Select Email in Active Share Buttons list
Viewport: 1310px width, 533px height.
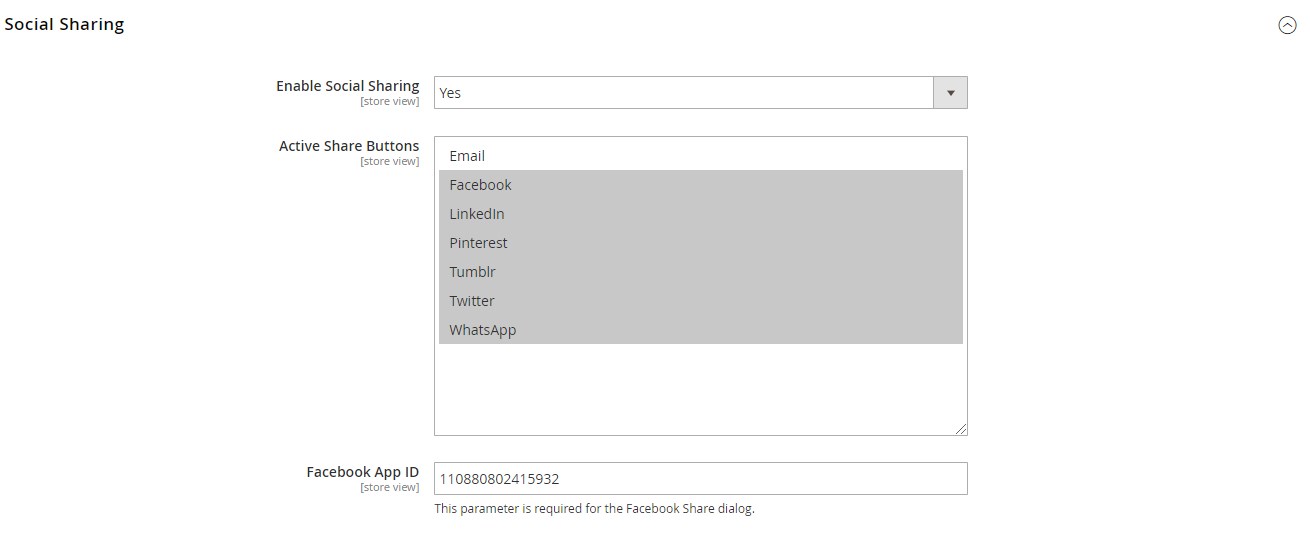pyautogui.click(x=700, y=156)
